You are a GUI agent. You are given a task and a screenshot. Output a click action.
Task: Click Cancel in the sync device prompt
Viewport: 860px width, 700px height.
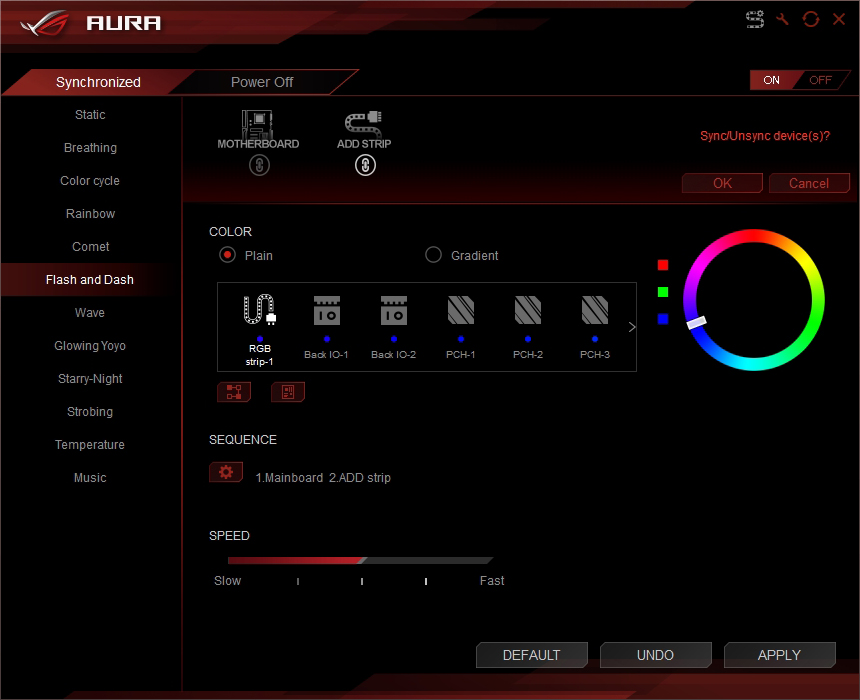[x=808, y=183]
